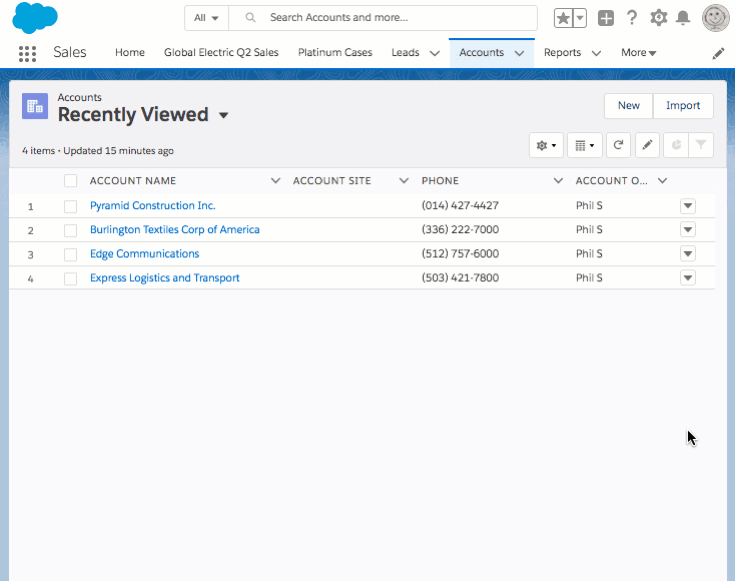Open Account Name column menu chevron

coord(276,181)
